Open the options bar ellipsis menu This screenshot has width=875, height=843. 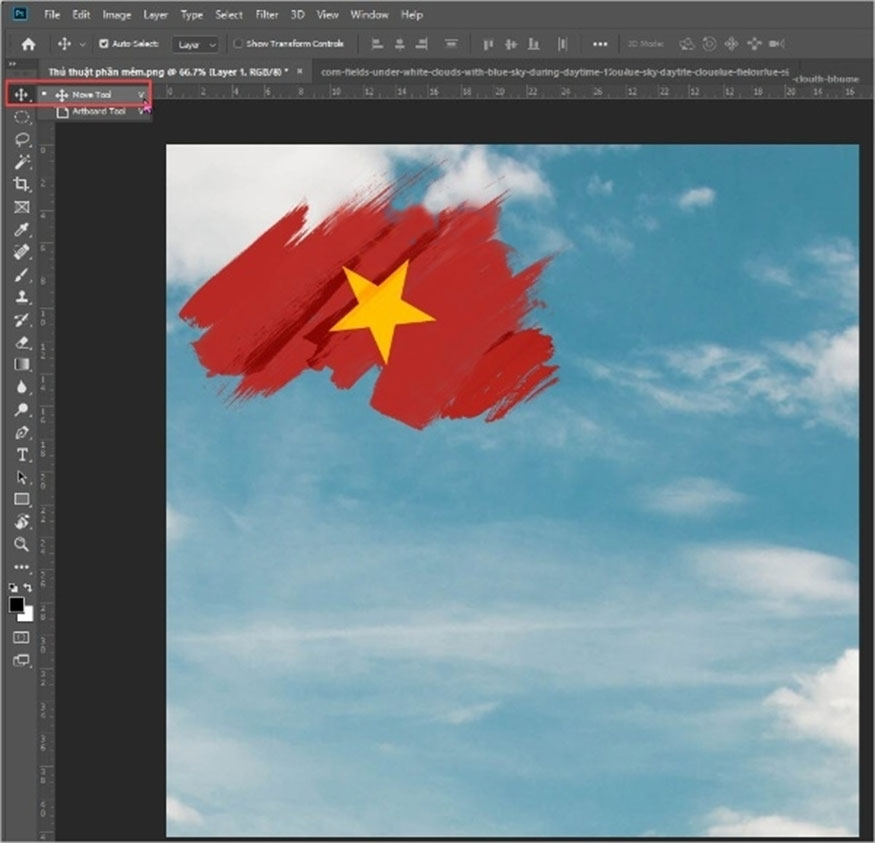pos(600,44)
